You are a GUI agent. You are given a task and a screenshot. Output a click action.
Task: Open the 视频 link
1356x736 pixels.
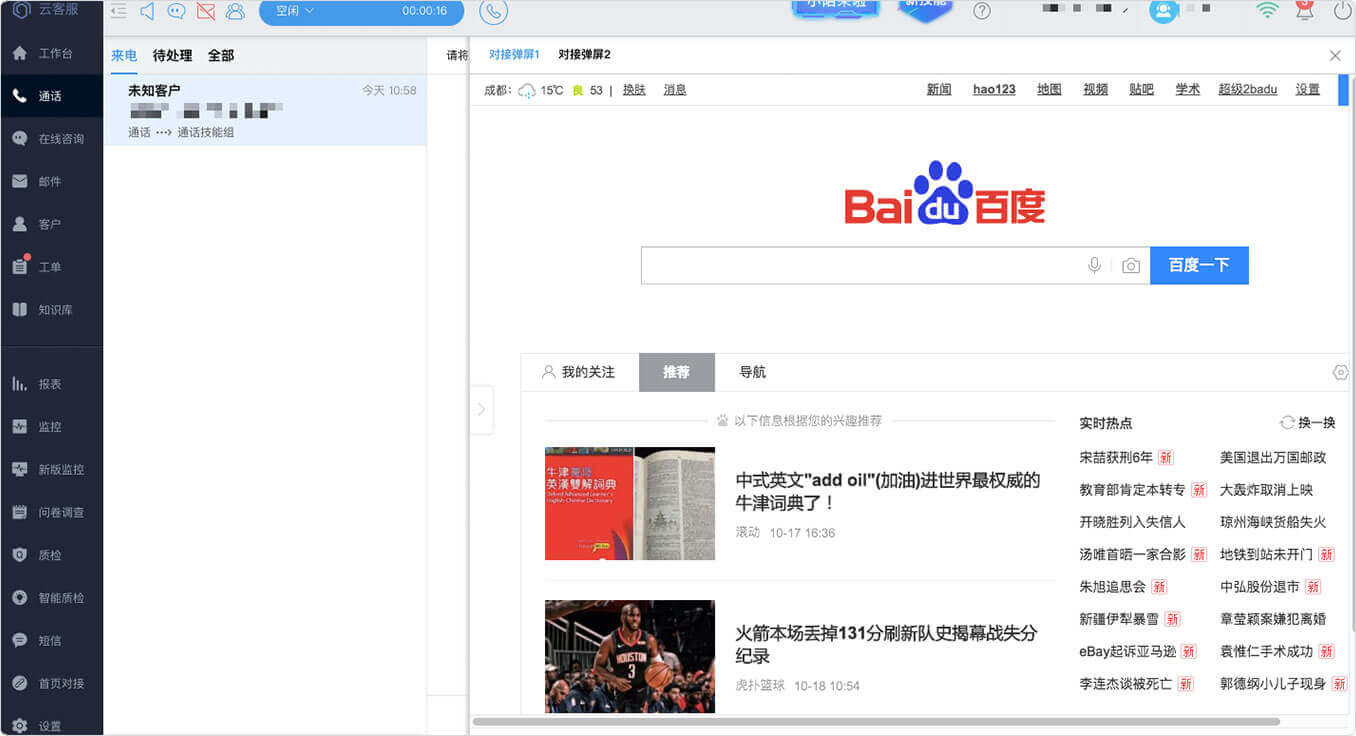click(1096, 90)
